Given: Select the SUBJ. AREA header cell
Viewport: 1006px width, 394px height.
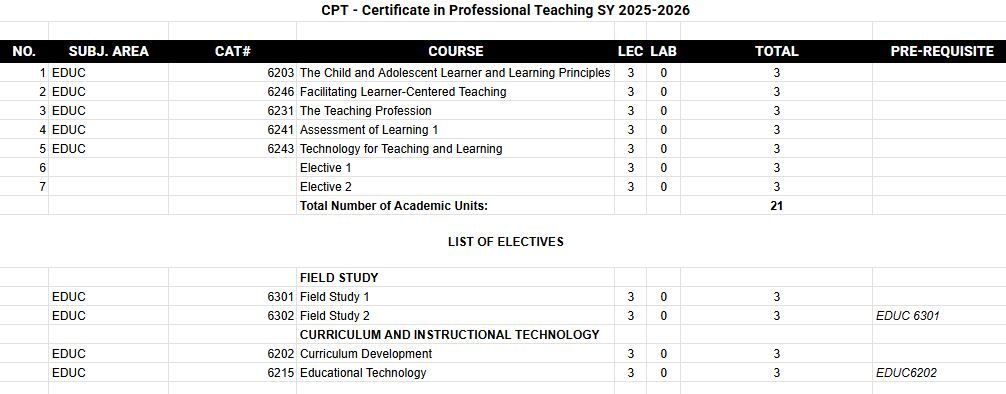Looking at the screenshot, I should (108, 51).
